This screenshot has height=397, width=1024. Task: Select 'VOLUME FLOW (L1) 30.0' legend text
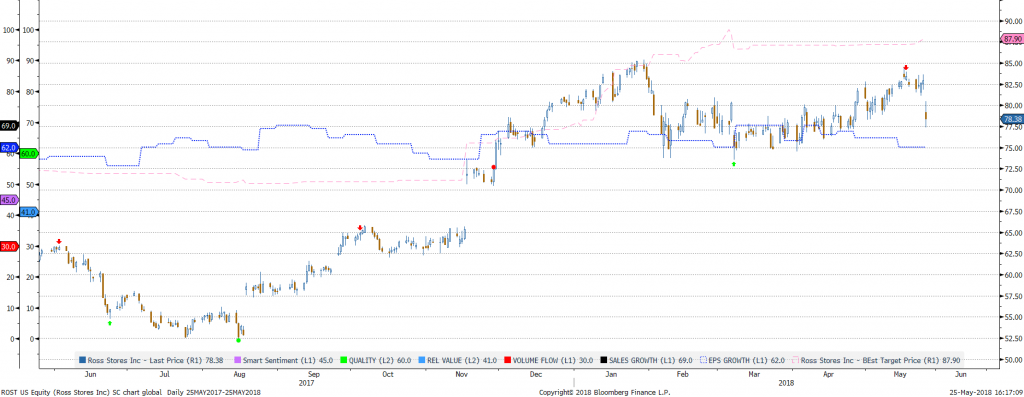[x=554, y=359]
